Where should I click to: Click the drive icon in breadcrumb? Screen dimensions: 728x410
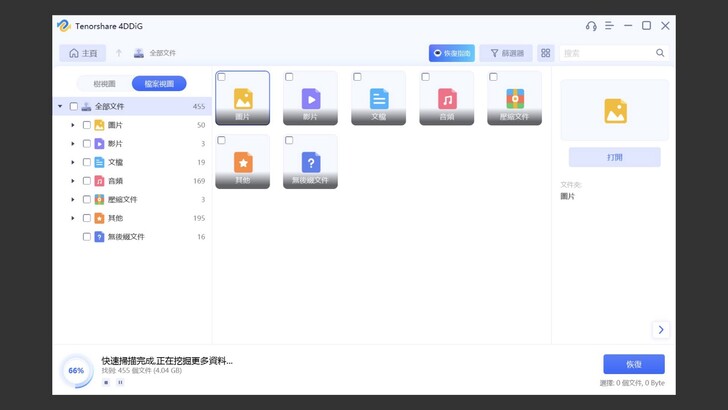pyautogui.click(x=139, y=53)
